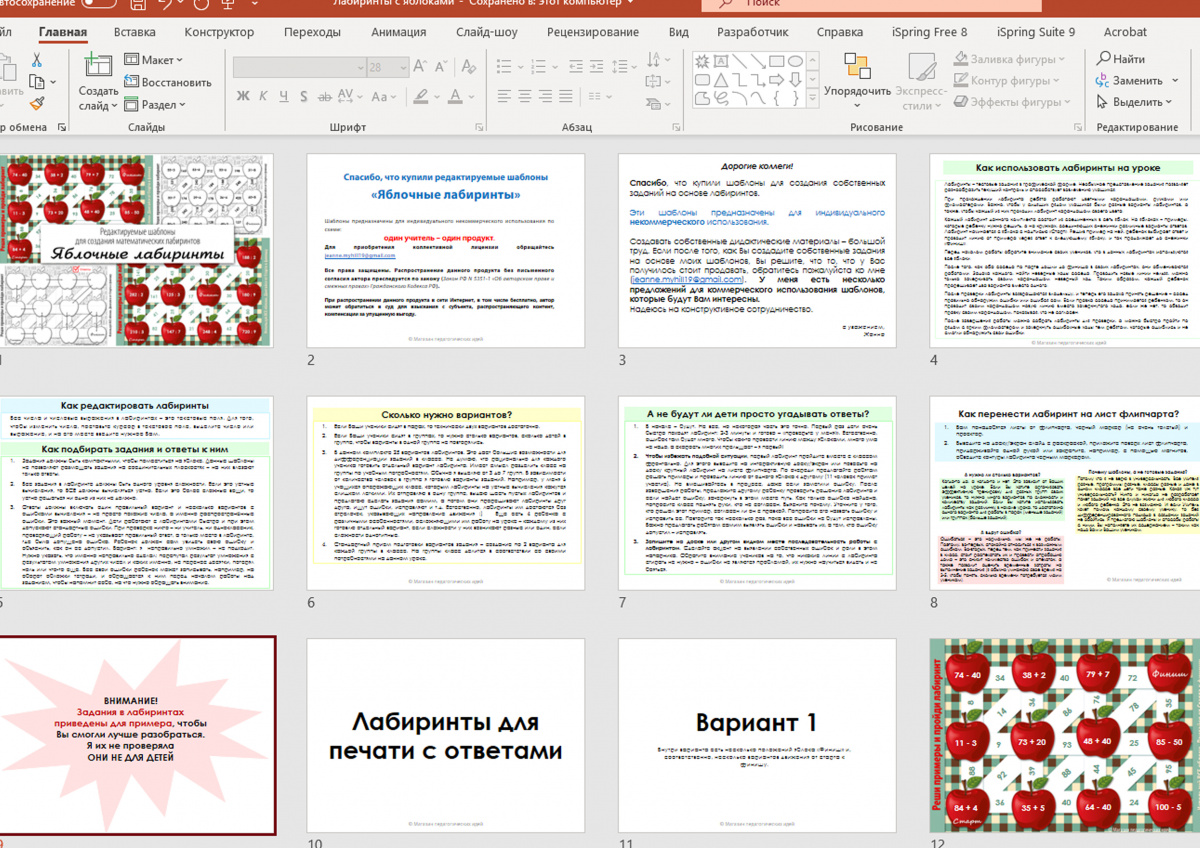Open the Макет layout dropdown
The image size is (1200, 848).
160,60
